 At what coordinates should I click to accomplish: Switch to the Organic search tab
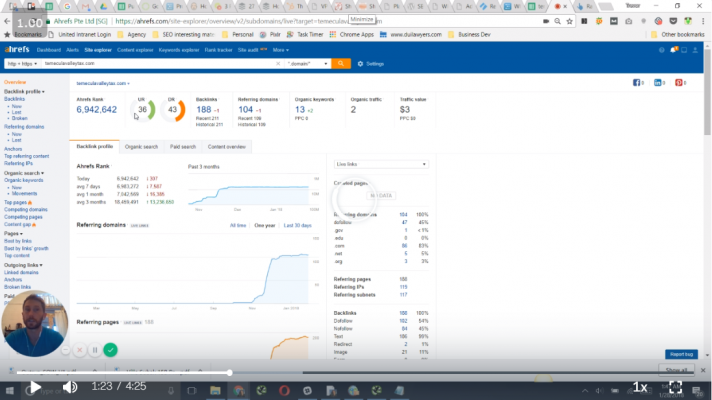click(141, 147)
